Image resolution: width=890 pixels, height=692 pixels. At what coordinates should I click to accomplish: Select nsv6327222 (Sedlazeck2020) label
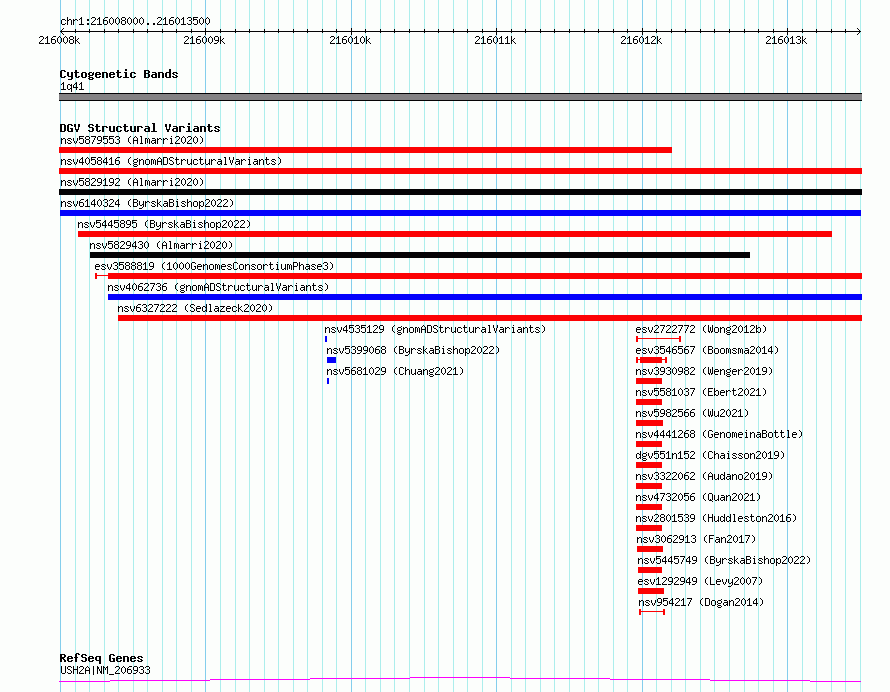195,308
